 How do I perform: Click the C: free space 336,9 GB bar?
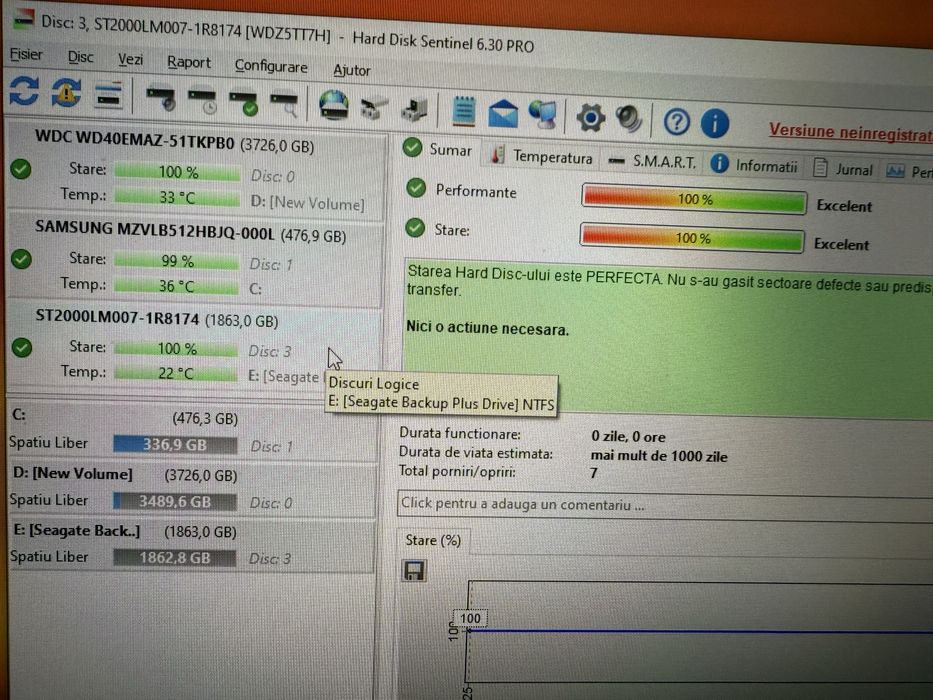pos(175,445)
